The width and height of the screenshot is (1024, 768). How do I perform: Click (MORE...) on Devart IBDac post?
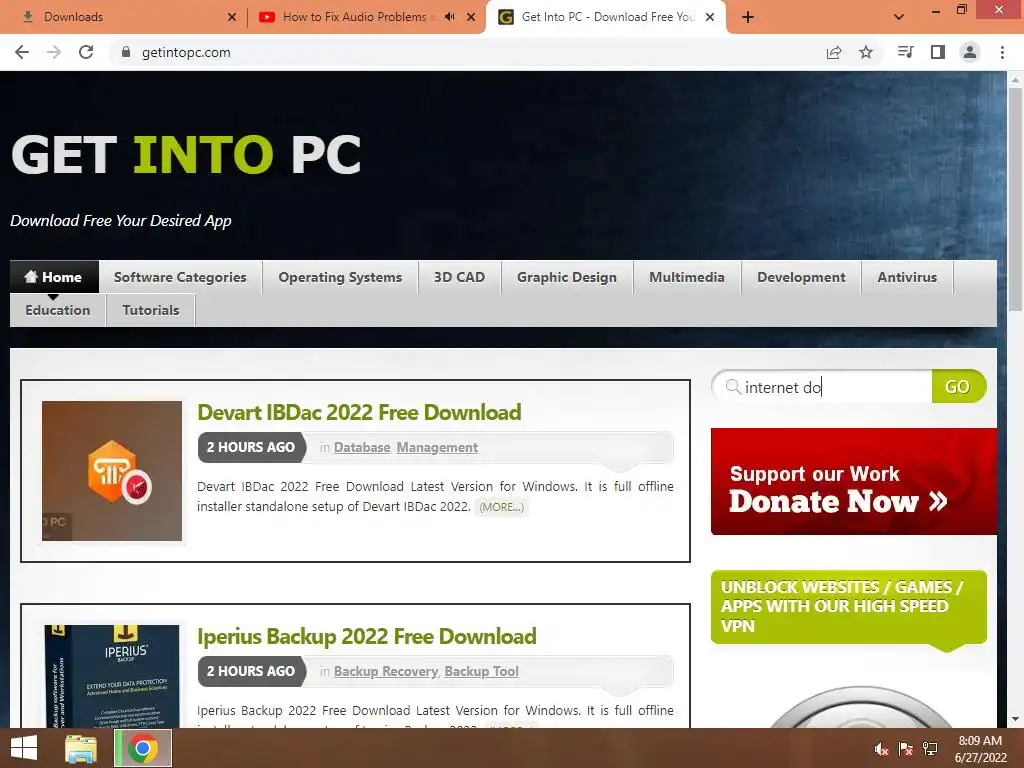click(x=502, y=507)
